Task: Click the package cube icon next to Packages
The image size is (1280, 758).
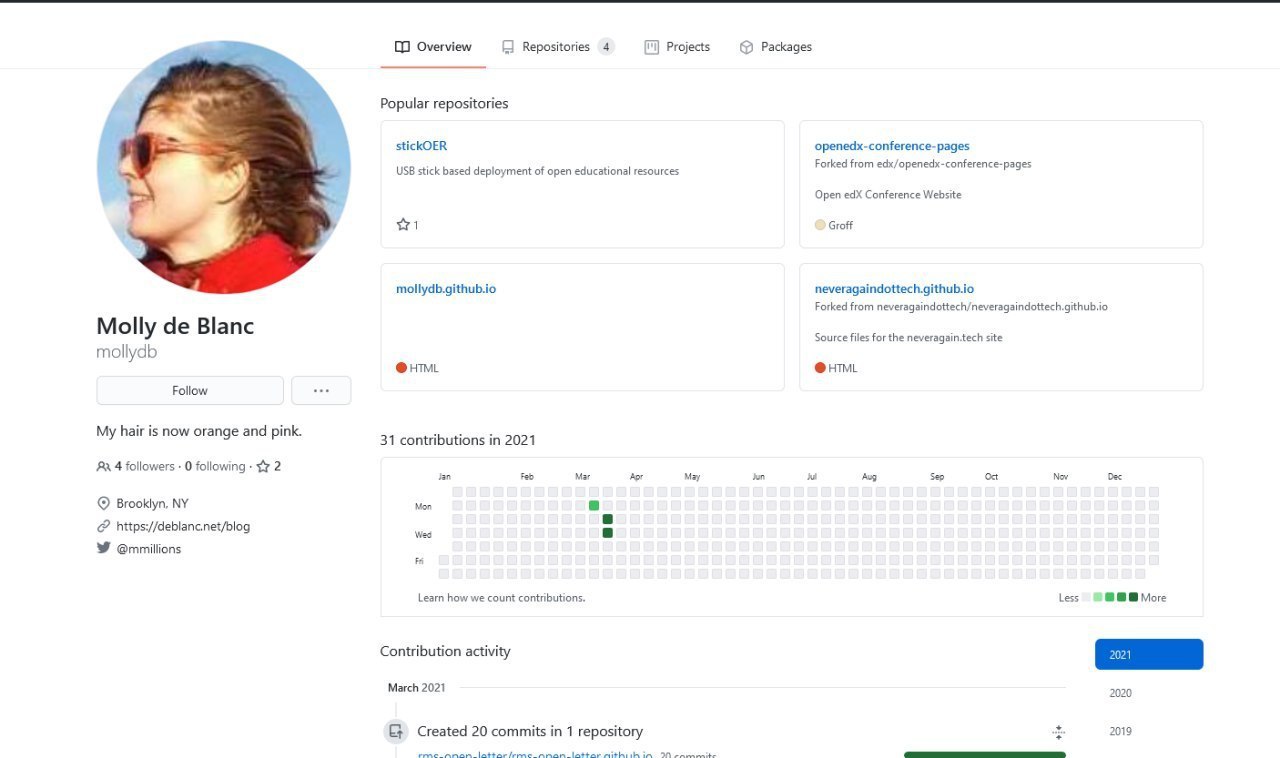Action: (x=746, y=47)
